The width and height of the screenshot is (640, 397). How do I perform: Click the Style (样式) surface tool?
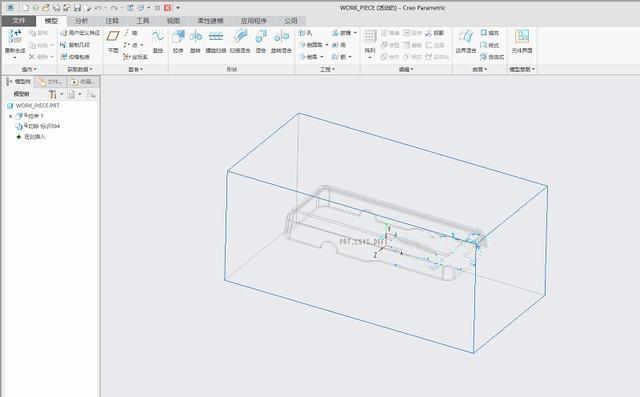click(x=490, y=45)
